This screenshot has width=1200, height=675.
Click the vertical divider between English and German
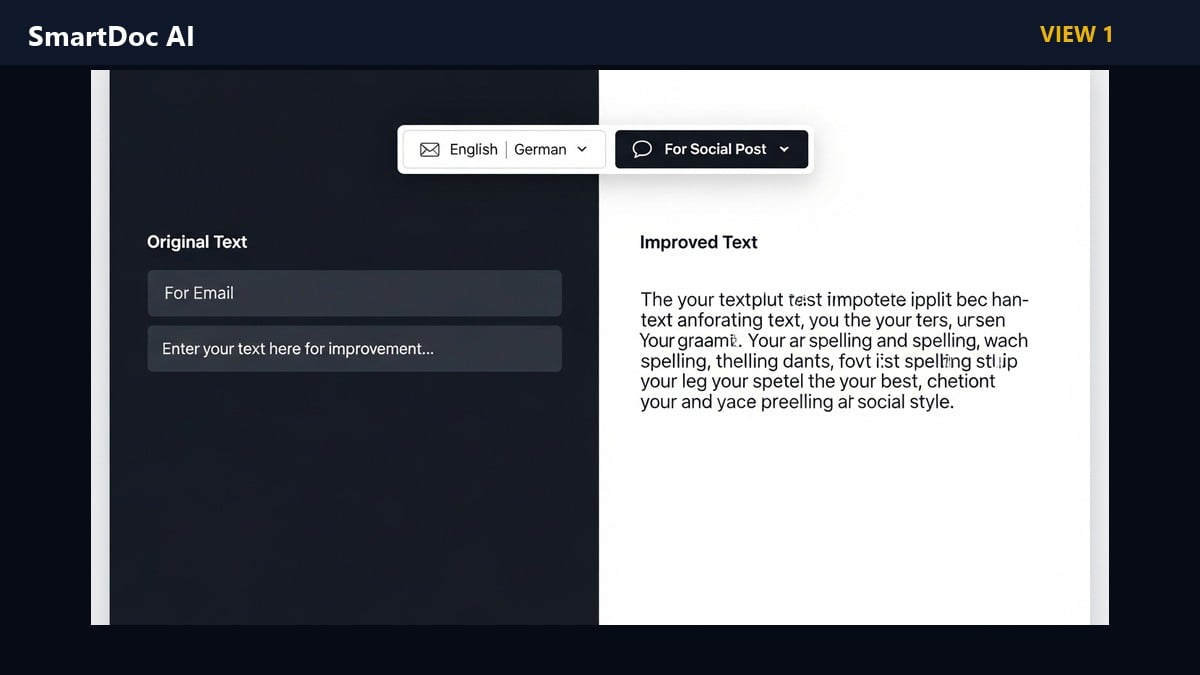506,149
